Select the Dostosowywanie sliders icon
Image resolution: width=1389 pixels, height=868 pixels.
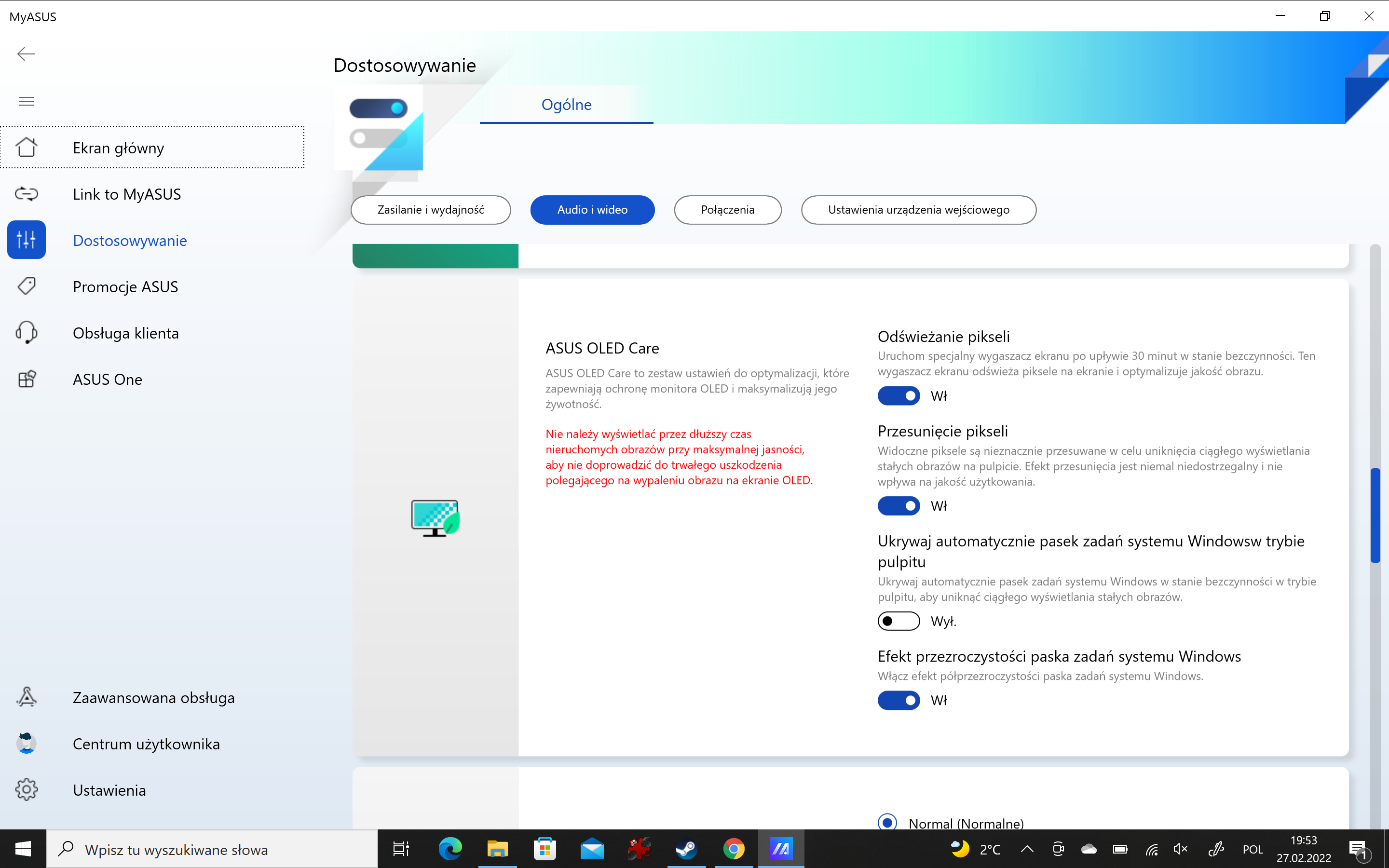27,240
